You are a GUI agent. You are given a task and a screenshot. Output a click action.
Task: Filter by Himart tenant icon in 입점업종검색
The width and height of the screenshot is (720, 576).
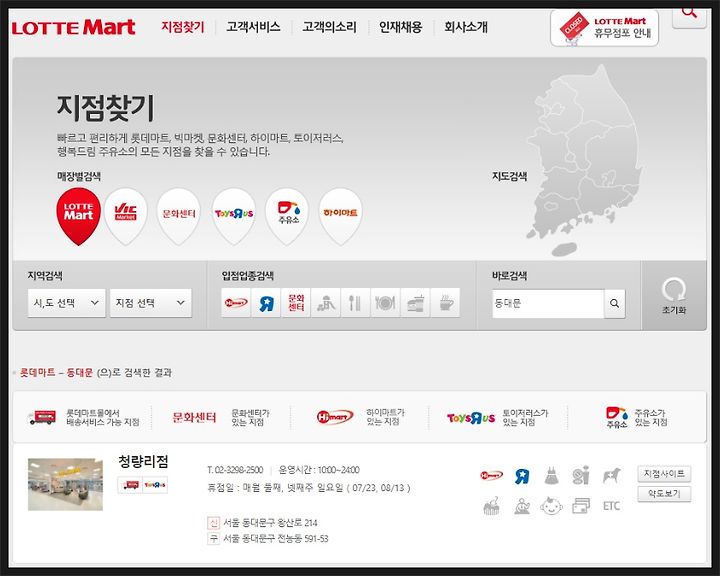pos(236,303)
